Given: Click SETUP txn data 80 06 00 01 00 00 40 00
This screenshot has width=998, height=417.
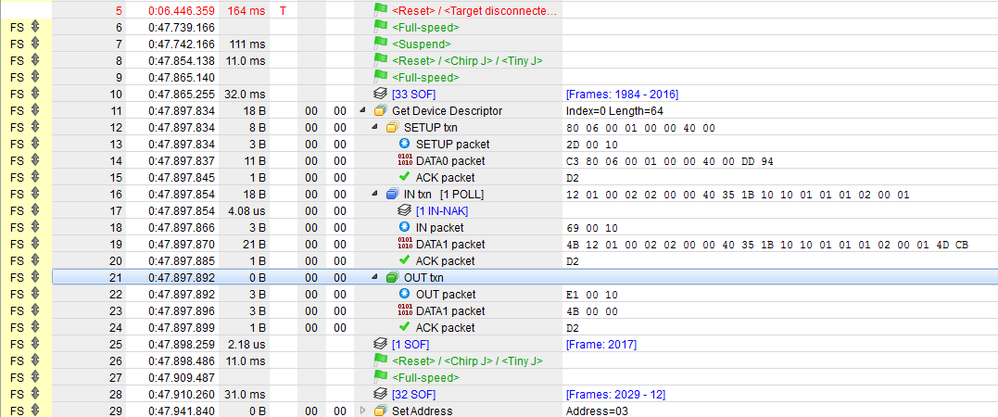Looking at the screenshot, I should tap(641, 128).
